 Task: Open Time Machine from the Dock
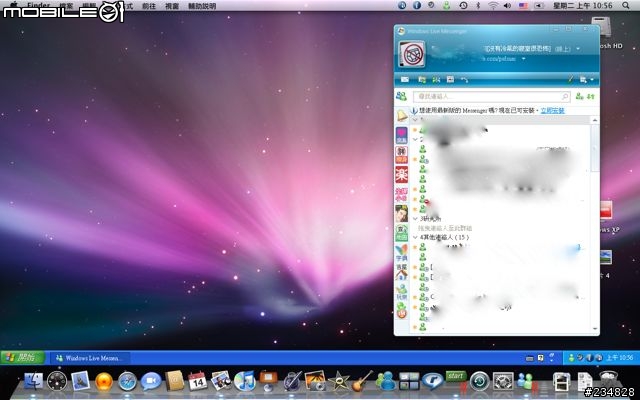pos(480,382)
